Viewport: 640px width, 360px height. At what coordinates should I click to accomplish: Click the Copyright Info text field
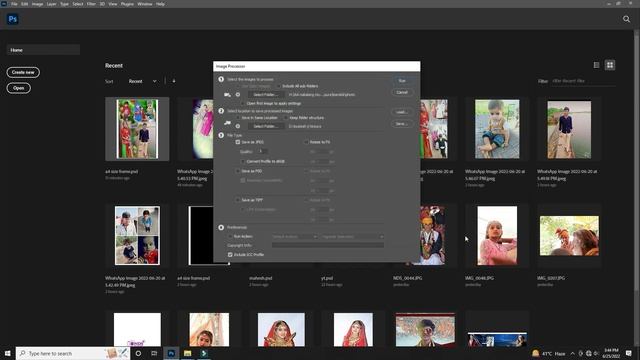(x=328, y=245)
